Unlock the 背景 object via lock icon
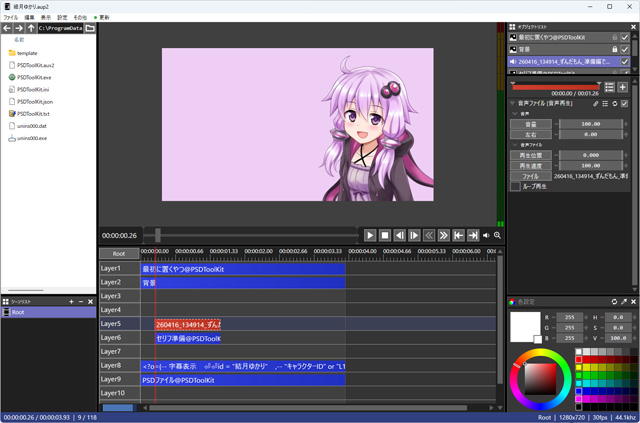 point(614,49)
